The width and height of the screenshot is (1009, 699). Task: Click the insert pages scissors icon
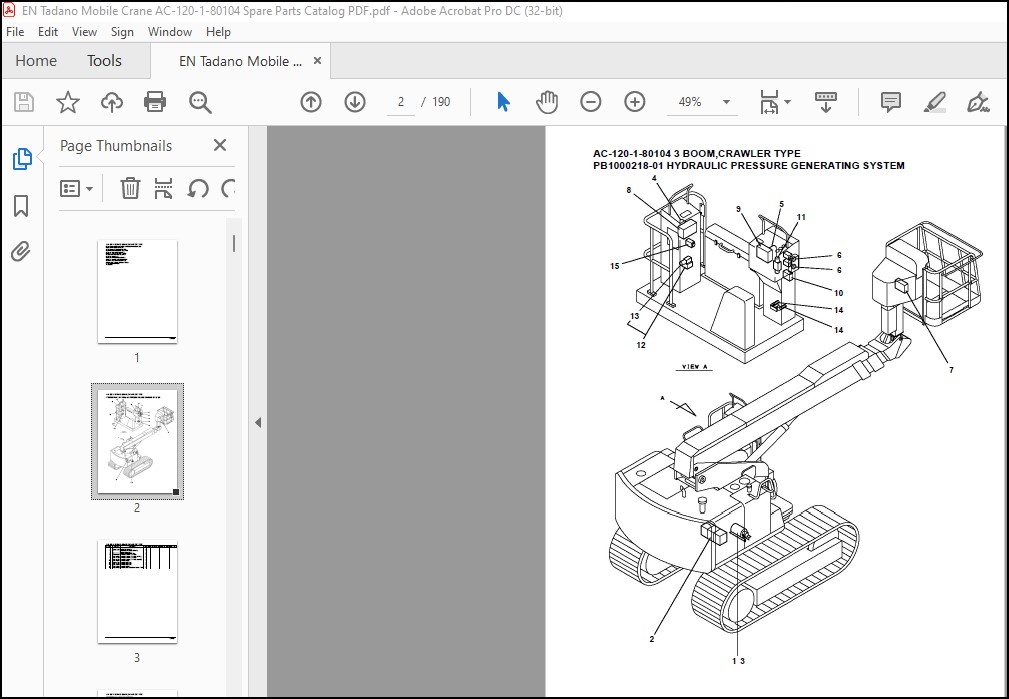[163, 189]
